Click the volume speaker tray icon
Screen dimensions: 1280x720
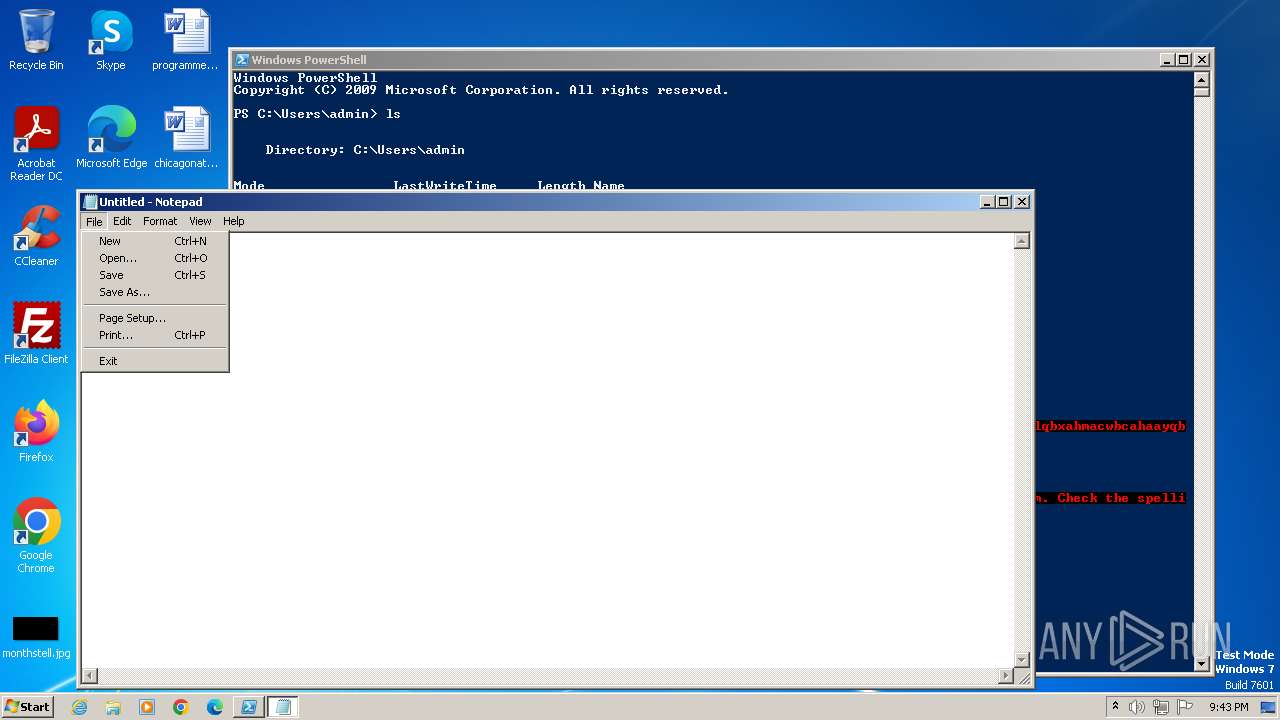pos(1137,707)
